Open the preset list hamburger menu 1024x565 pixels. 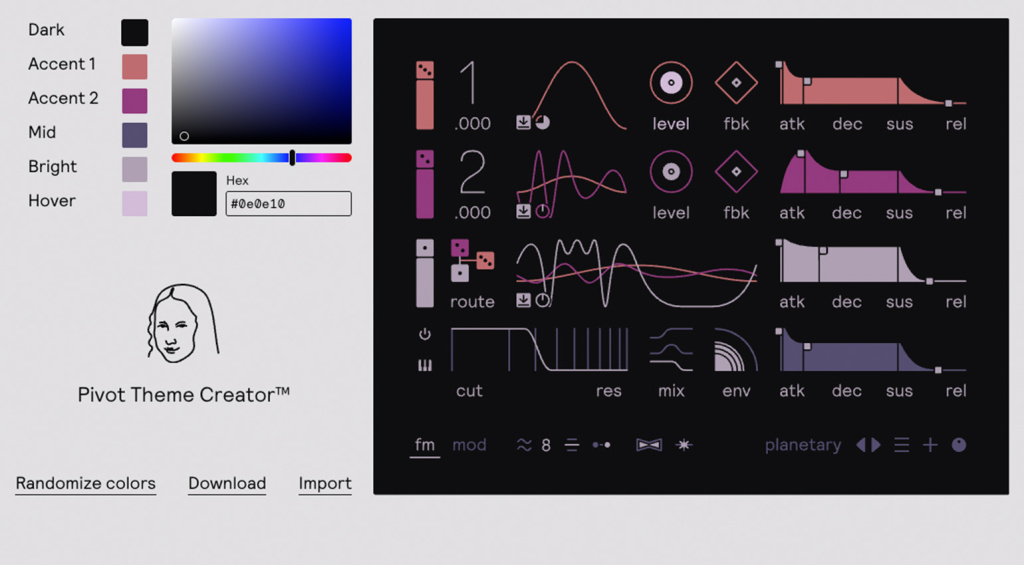[902, 445]
